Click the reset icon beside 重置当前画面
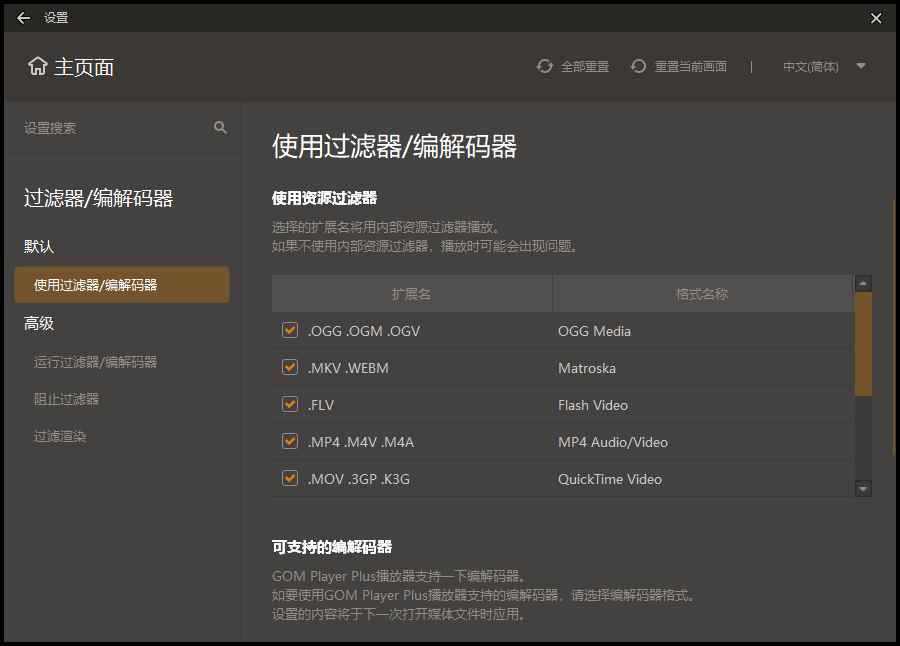Screen dimensions: 900x646 click(638, 66)
